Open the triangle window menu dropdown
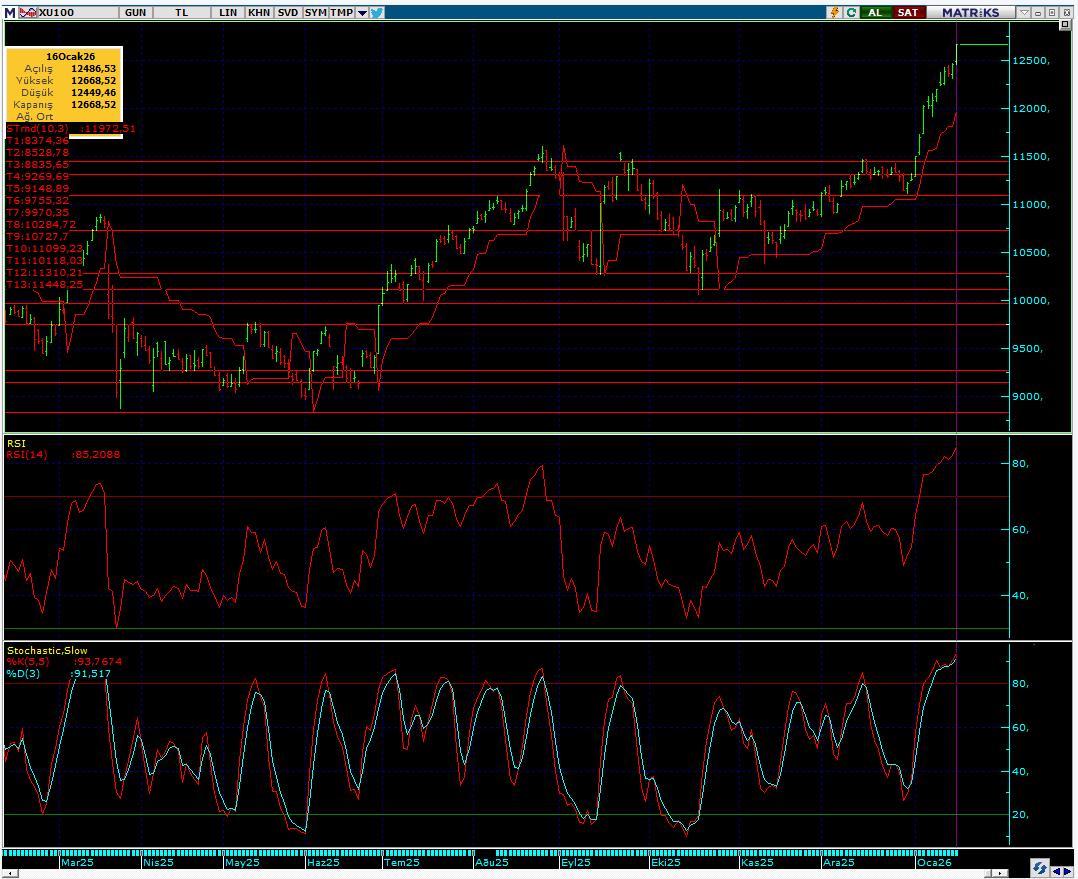 1024,12
